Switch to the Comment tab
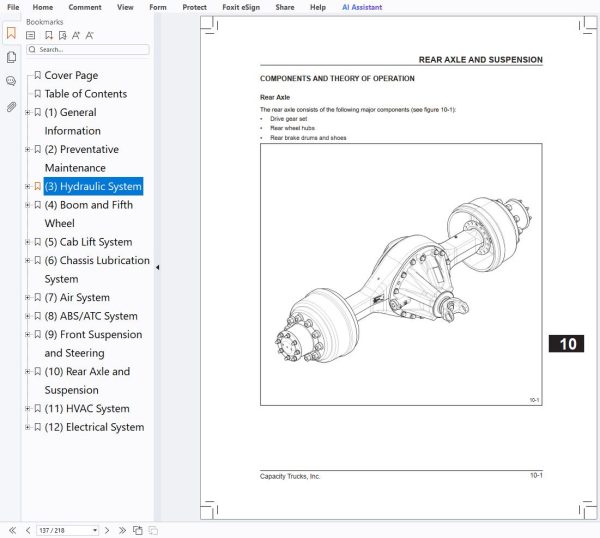600x538 pixels. pos(85,7)
